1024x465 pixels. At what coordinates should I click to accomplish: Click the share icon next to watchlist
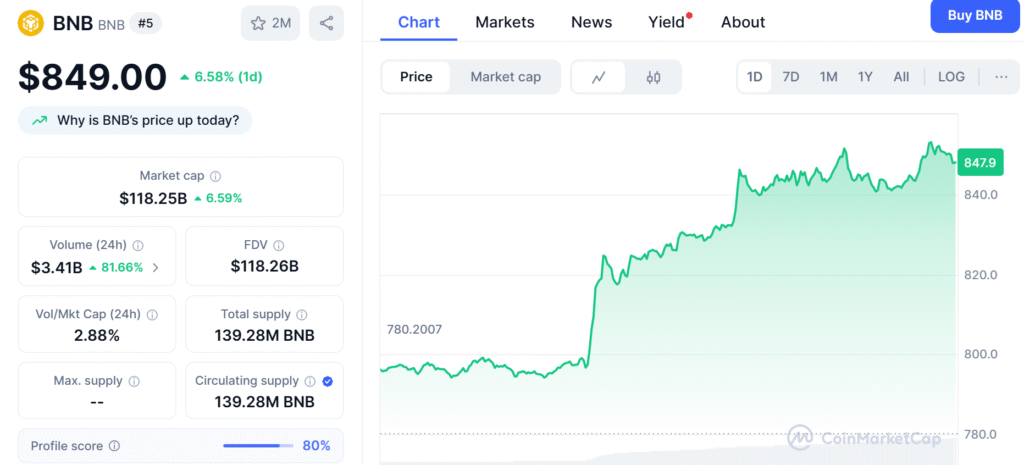click(x=326, y=23)
